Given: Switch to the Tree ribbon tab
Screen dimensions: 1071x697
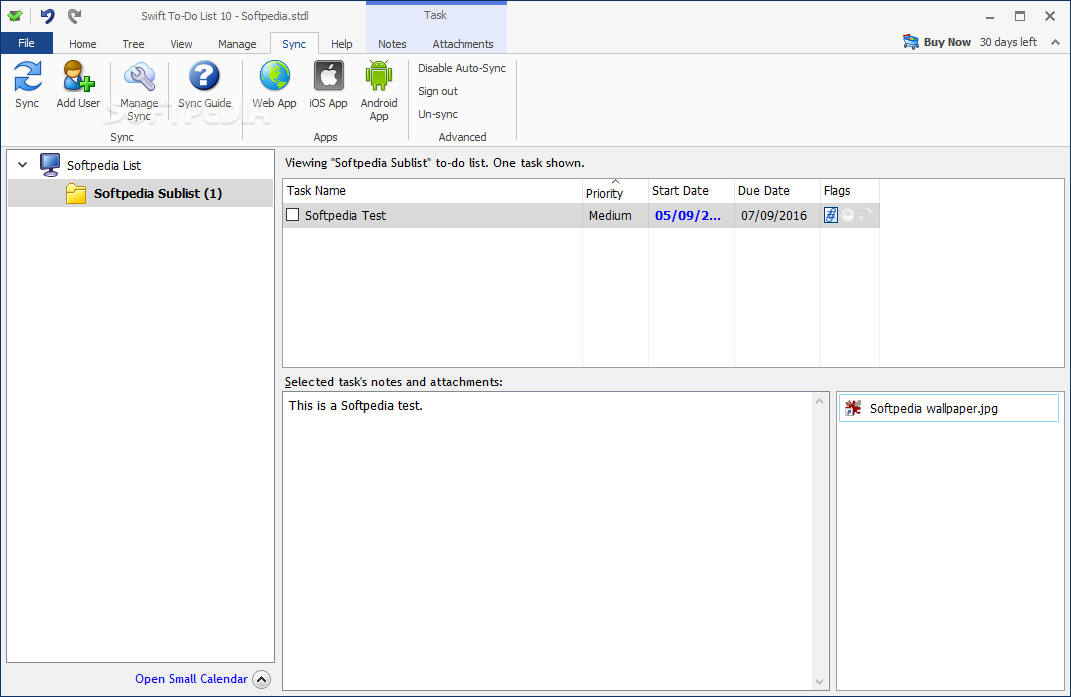Looking at the screenshot, I should (x=133, y=44).
